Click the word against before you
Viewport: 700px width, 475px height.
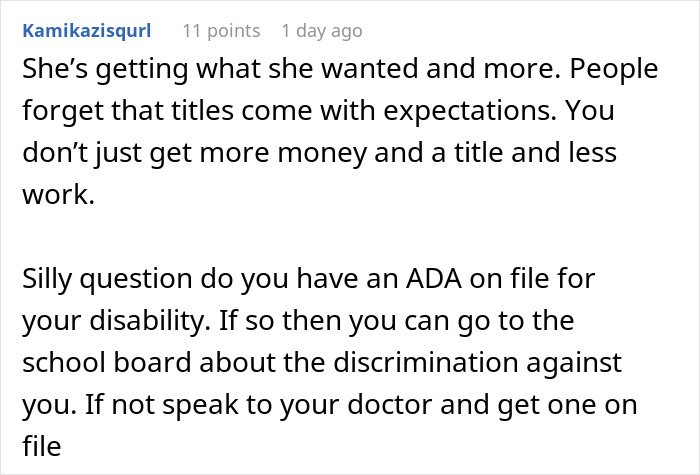click(574, 363)
